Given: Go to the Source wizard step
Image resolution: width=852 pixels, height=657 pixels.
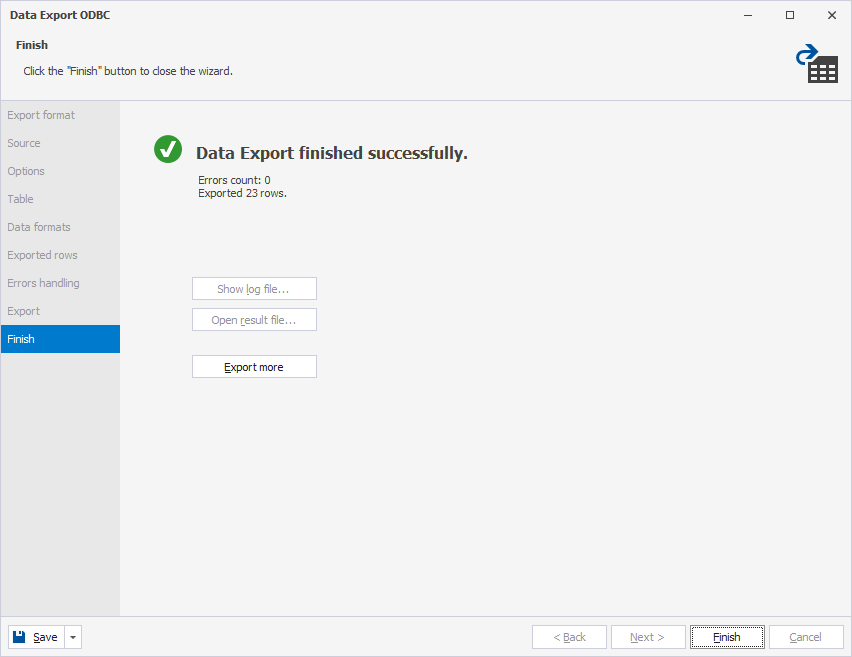Looking at the screenshot, I should pyautogui.click(x=24, y=143).
